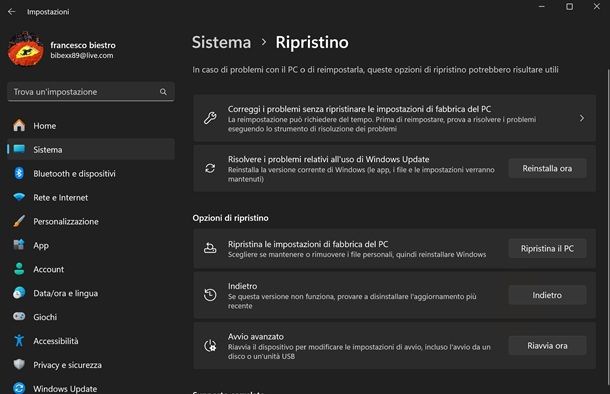This screenshot has height=394, width=610.
Task: Go to Bluetooth e dispositivi
Action: [91, 173]
